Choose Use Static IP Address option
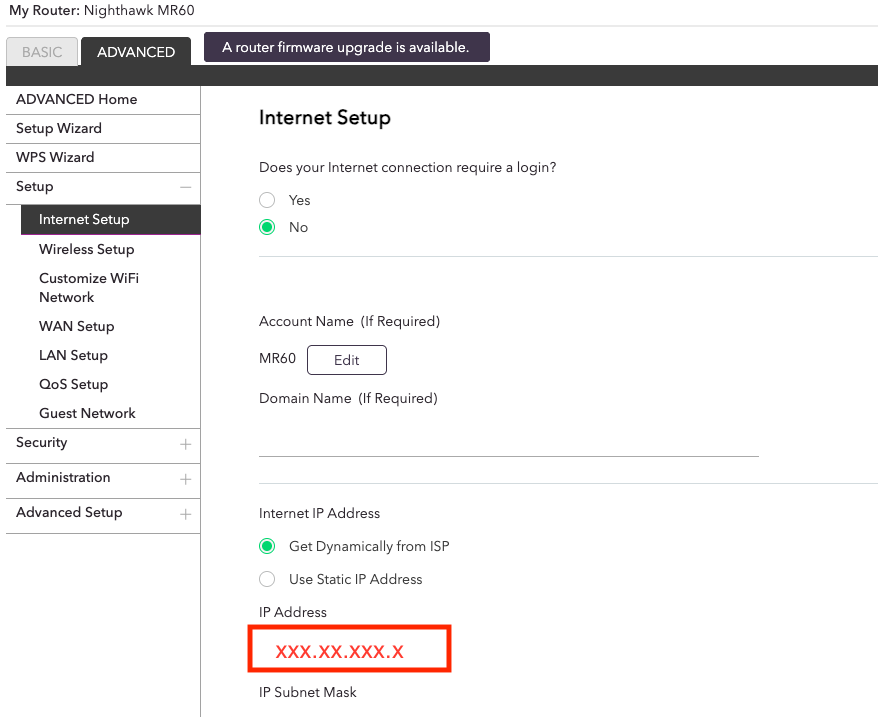This screenshot has height=717, width=878. (267, 579)
